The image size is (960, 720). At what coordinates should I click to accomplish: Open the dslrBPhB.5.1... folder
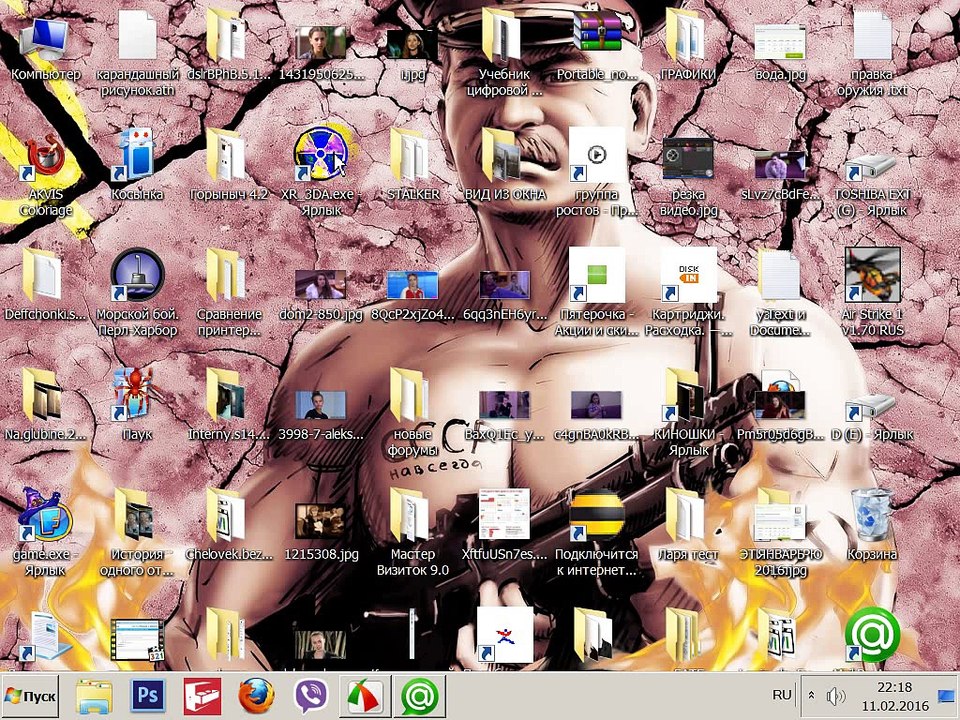pos(229,36)
